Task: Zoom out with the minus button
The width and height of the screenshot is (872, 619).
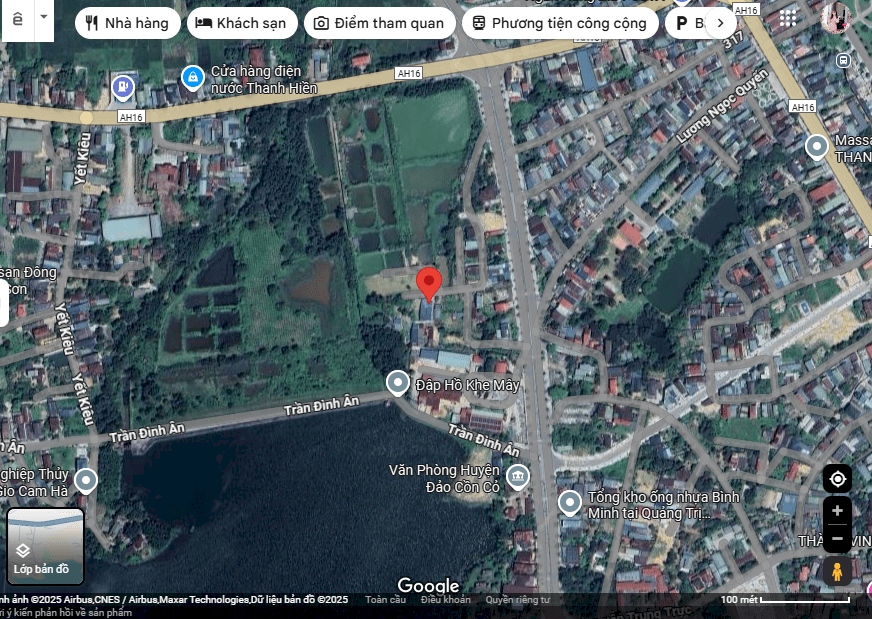Action: (x=837, y=540)
